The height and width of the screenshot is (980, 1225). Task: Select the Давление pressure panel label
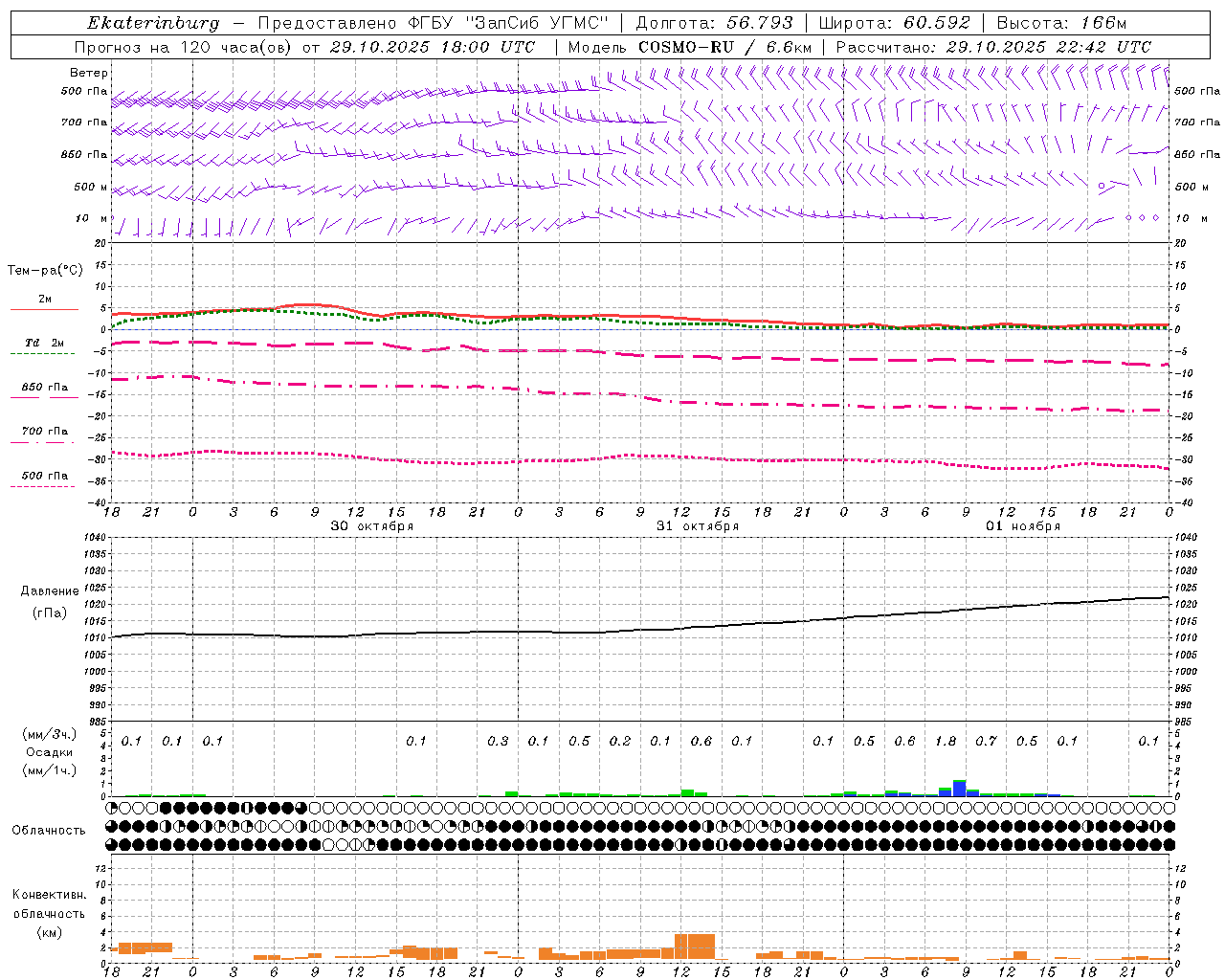[x=50, y=591]
